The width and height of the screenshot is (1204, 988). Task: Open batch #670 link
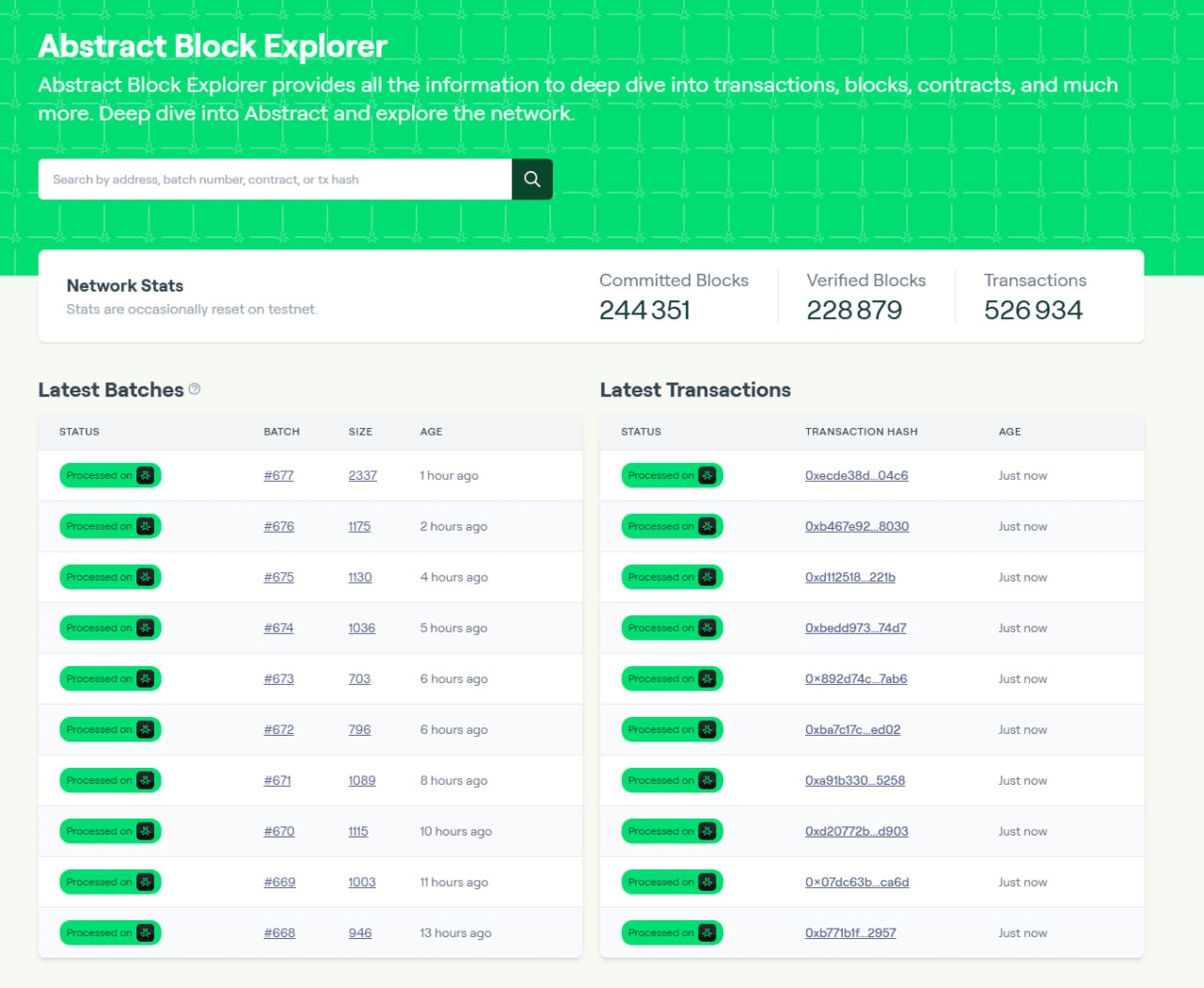(278, 831)
